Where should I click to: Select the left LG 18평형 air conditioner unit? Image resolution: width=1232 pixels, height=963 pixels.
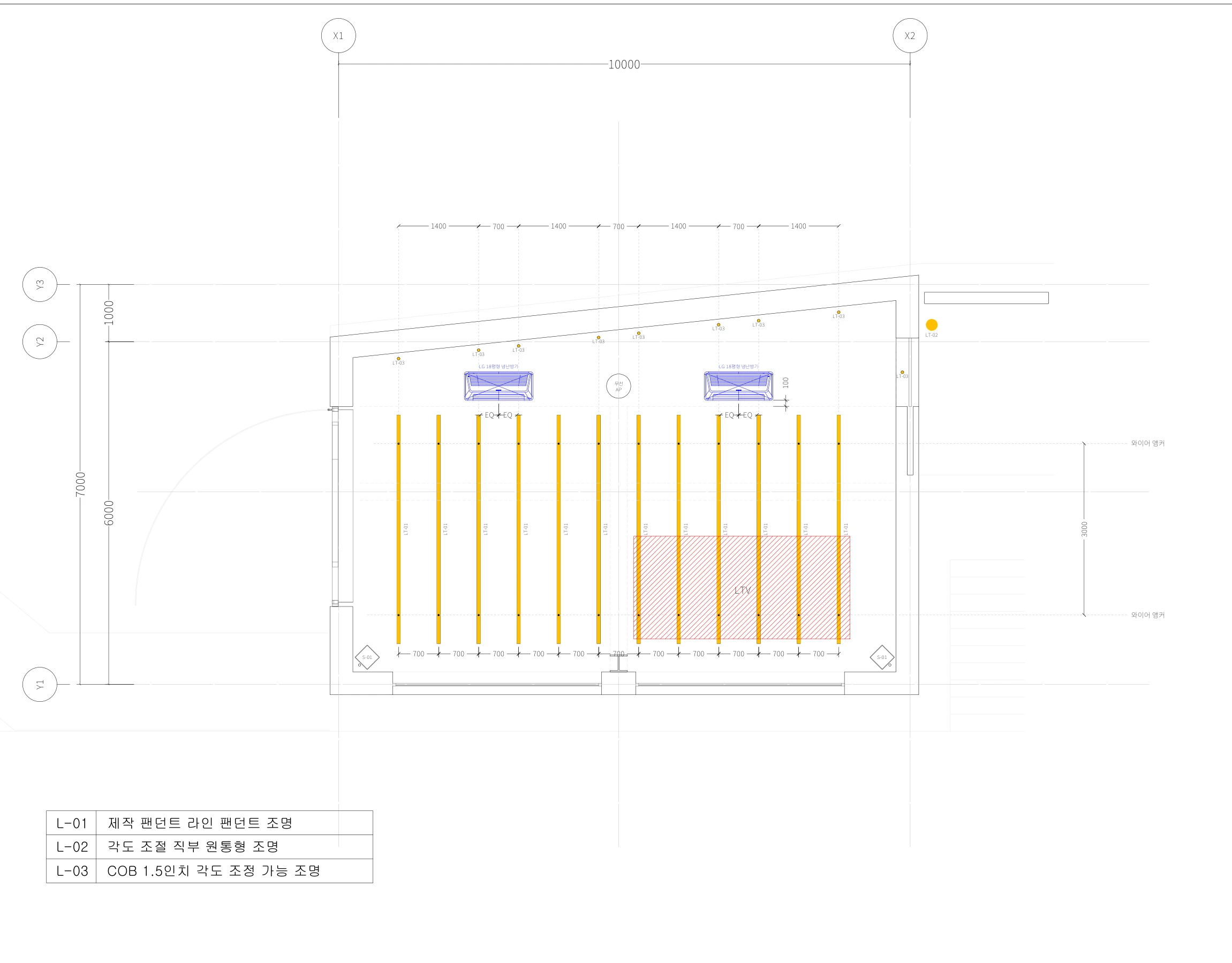point(498,386)
